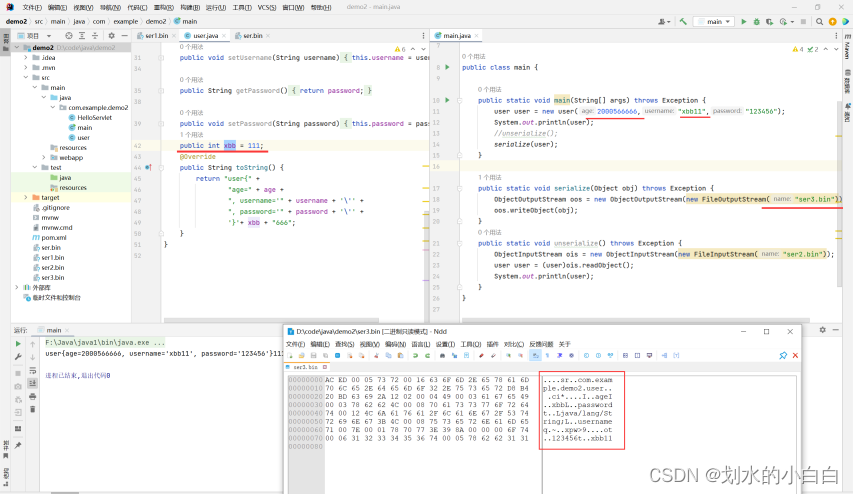Image resolution: width=853 pixels, height=494 pixels.
Task: Expand the target folder in project tree
Action: (x=26, y=197)
